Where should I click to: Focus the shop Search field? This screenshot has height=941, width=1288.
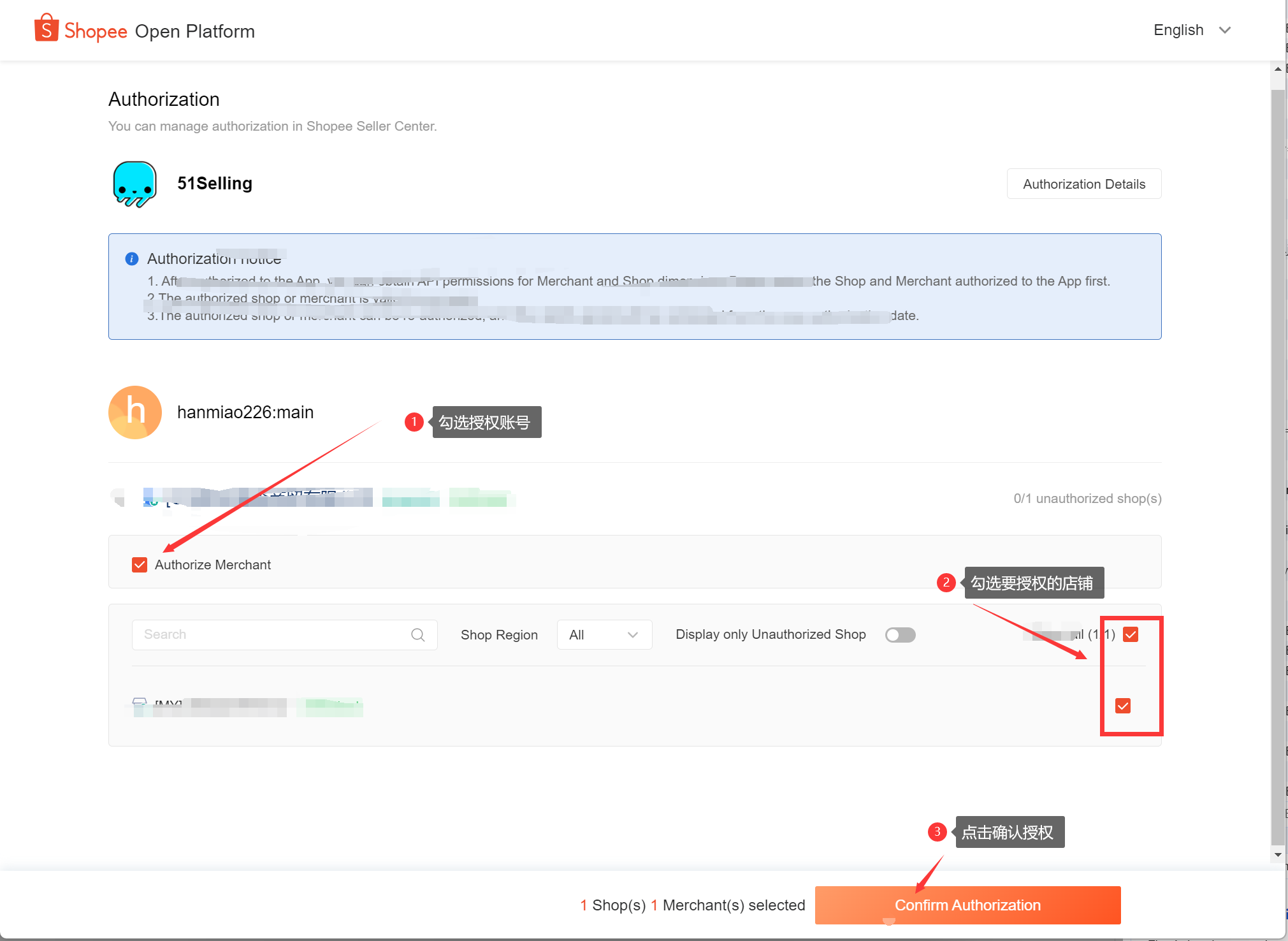pos(284,634)
